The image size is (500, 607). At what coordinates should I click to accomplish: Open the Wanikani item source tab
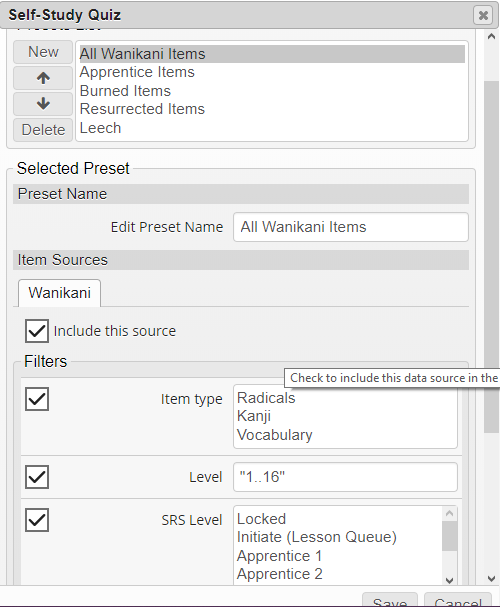click(60, 293)
